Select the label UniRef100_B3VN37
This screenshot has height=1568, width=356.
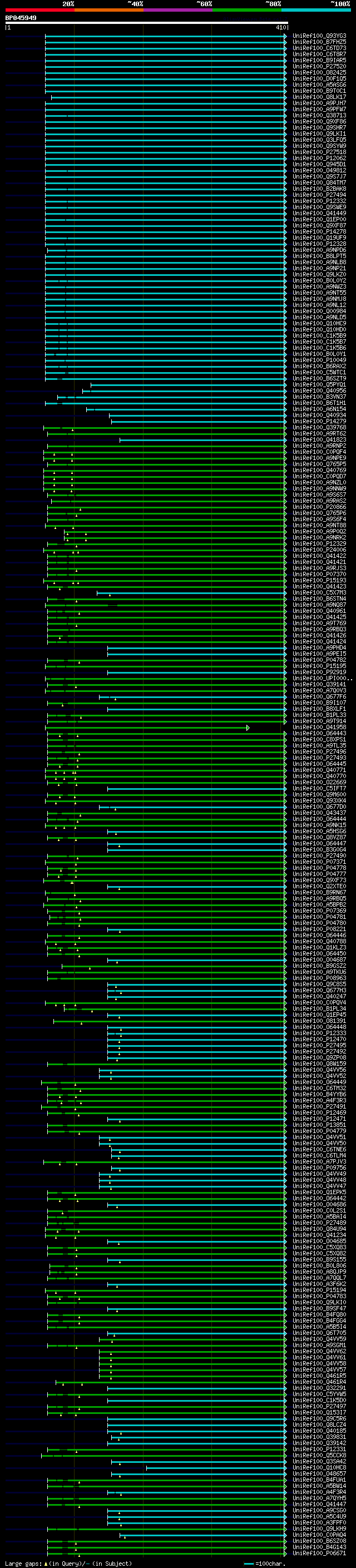tap(319, 397)
